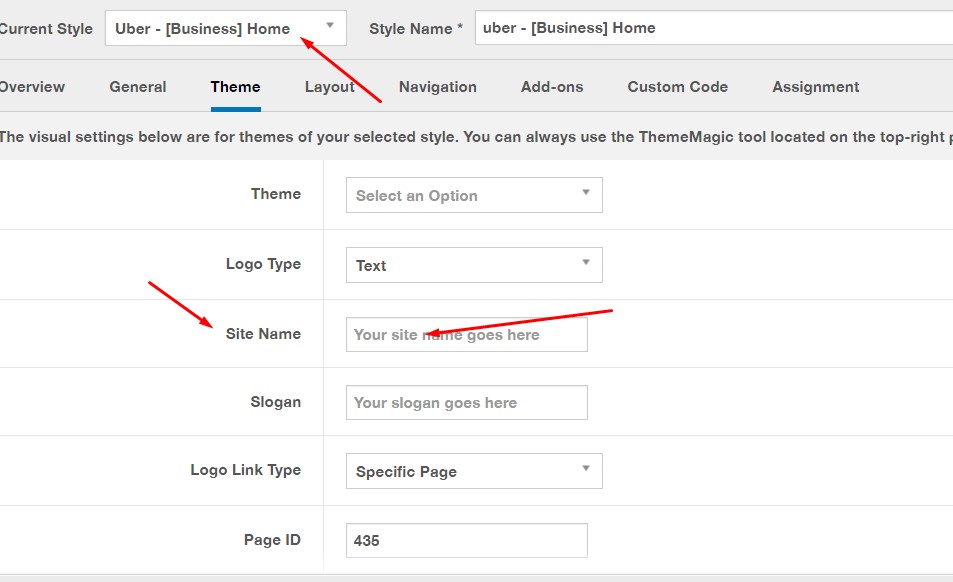Click the Slogan input field
The height and width of the screenshot is (582, 953).
coord(466,403)
